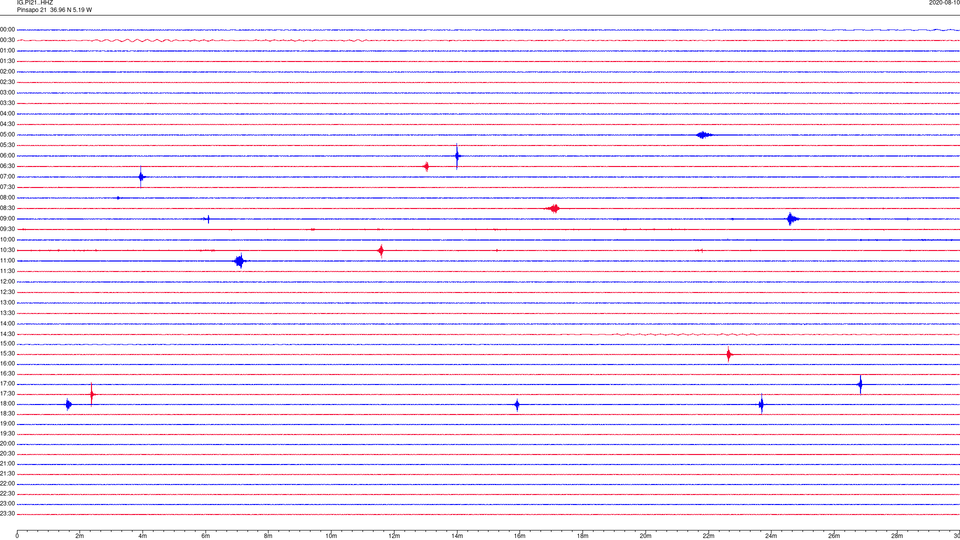Click the 22m axis tick label
The height and width of the screenshot is (540, 960).
(708, 536)
